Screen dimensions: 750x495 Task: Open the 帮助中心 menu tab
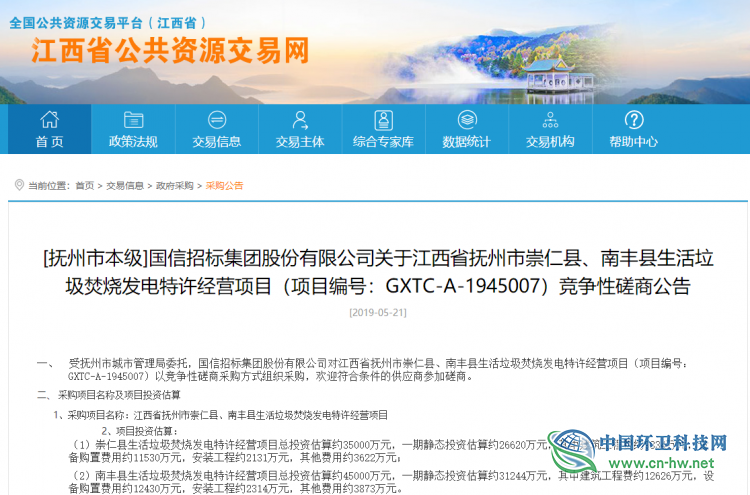[x=634, y=129]
